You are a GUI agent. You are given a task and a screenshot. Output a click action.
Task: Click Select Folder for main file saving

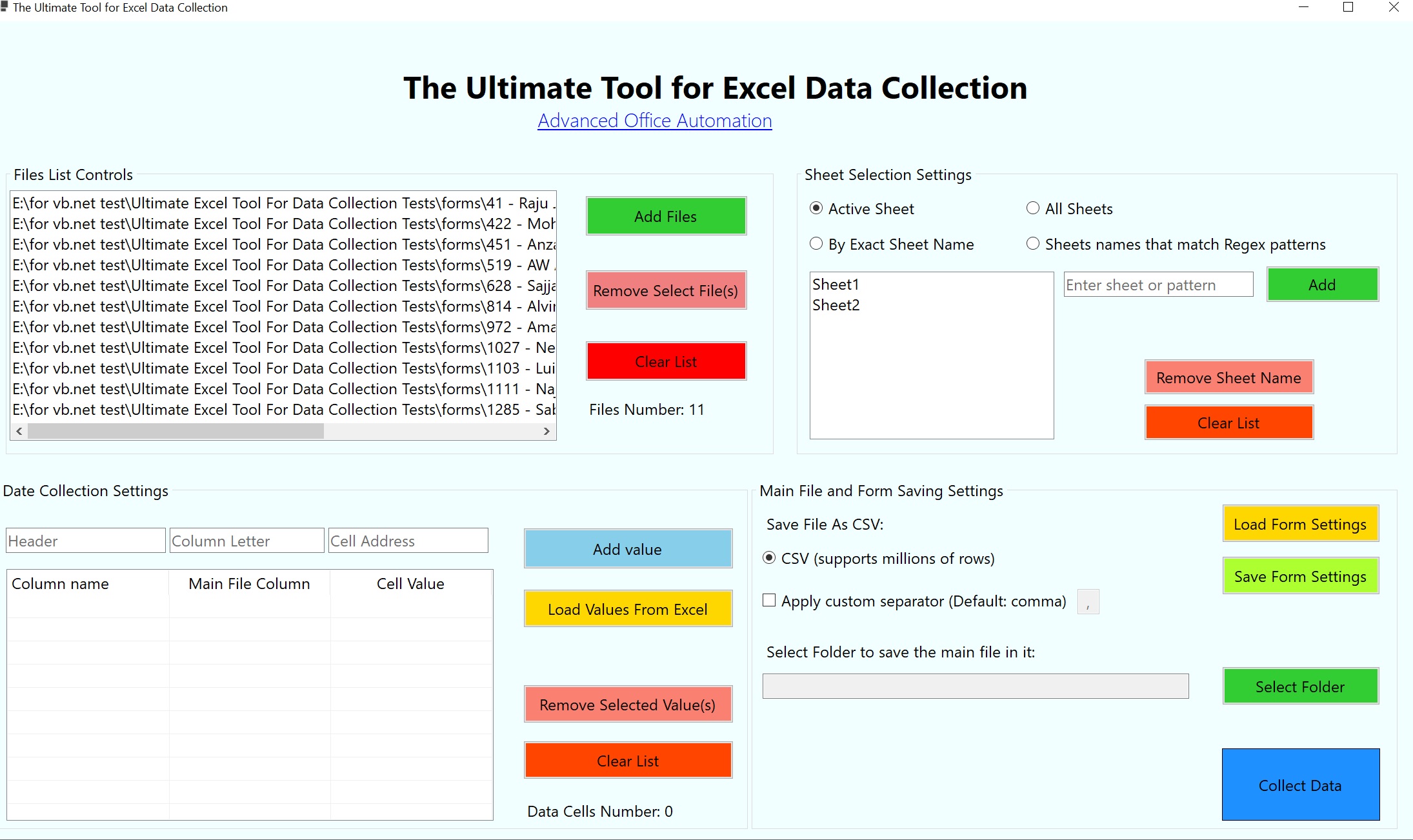(1300, 686)
